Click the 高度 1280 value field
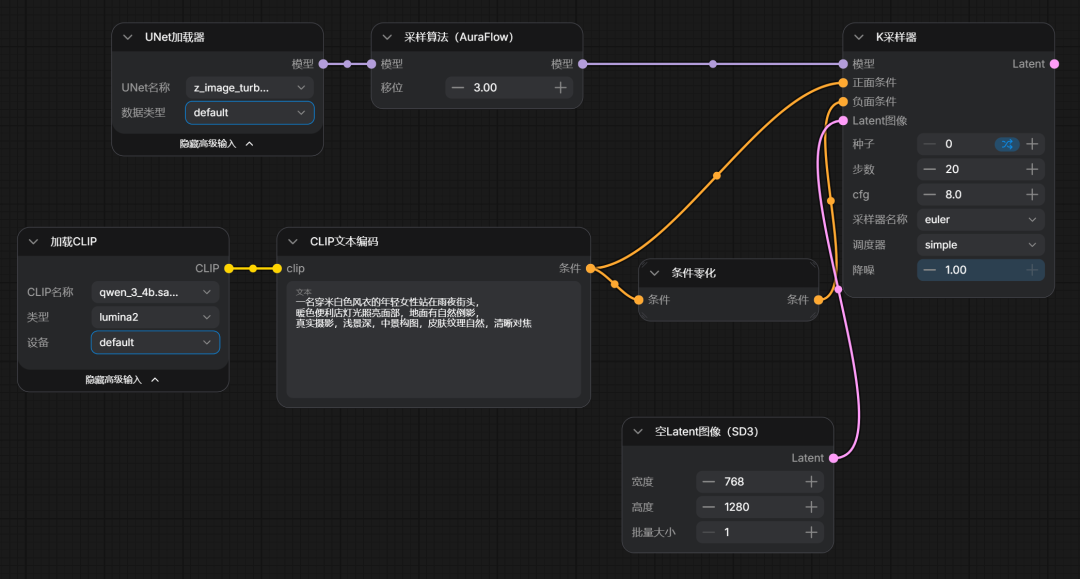The image size is (1080, 579). click(760, 507)
